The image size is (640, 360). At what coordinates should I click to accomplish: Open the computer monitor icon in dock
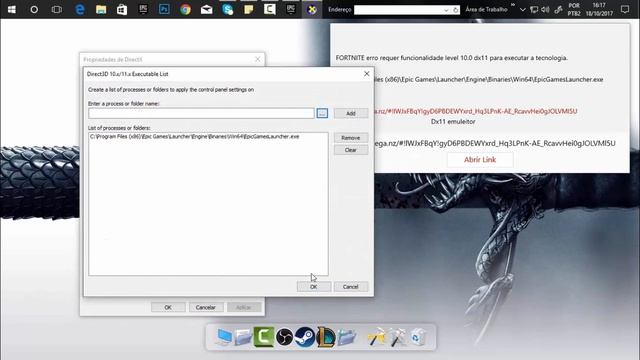click(x=224, y=337)
